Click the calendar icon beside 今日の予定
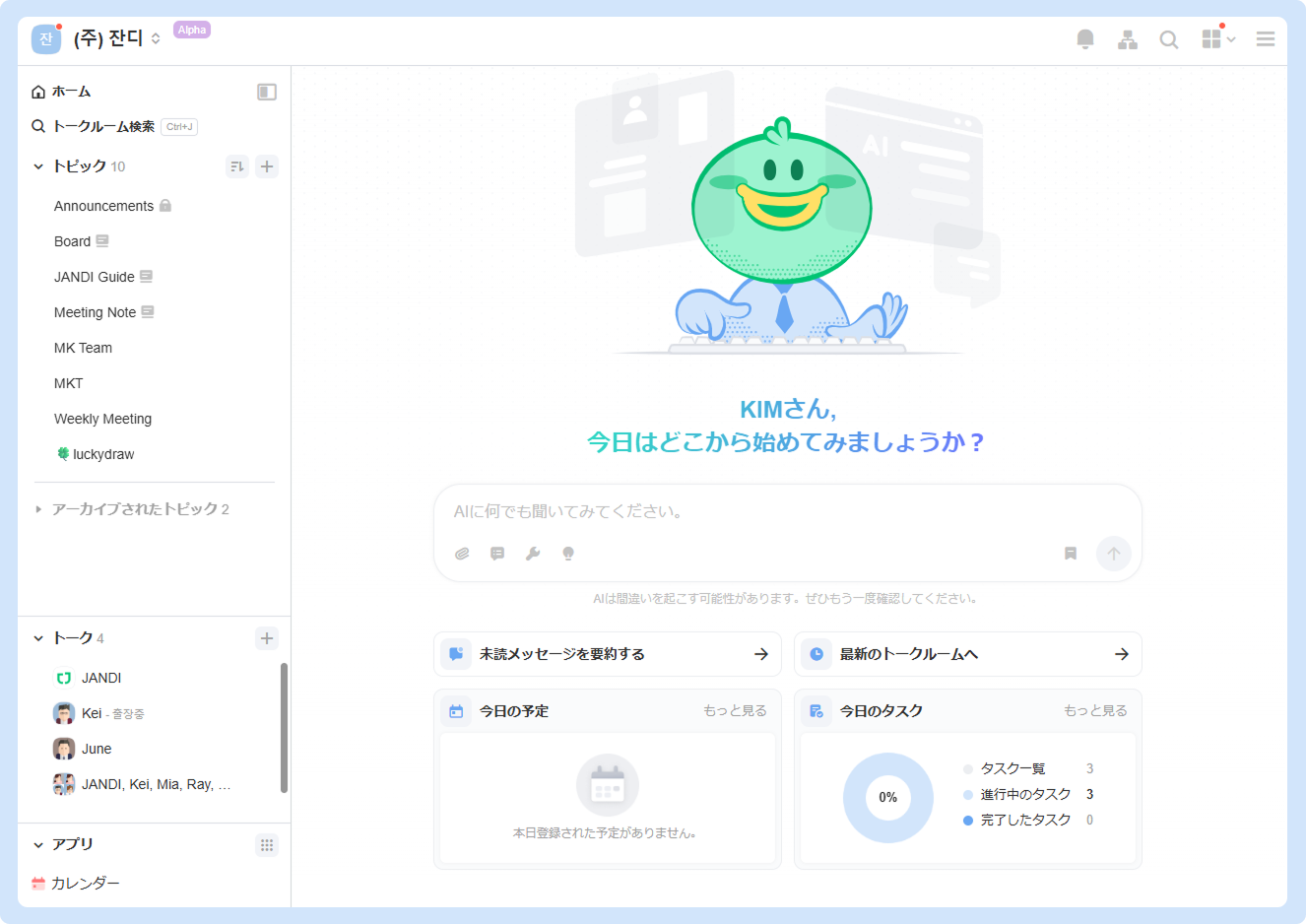Image resolution: width=1306 pixels, height=924 pixels. 456,711
